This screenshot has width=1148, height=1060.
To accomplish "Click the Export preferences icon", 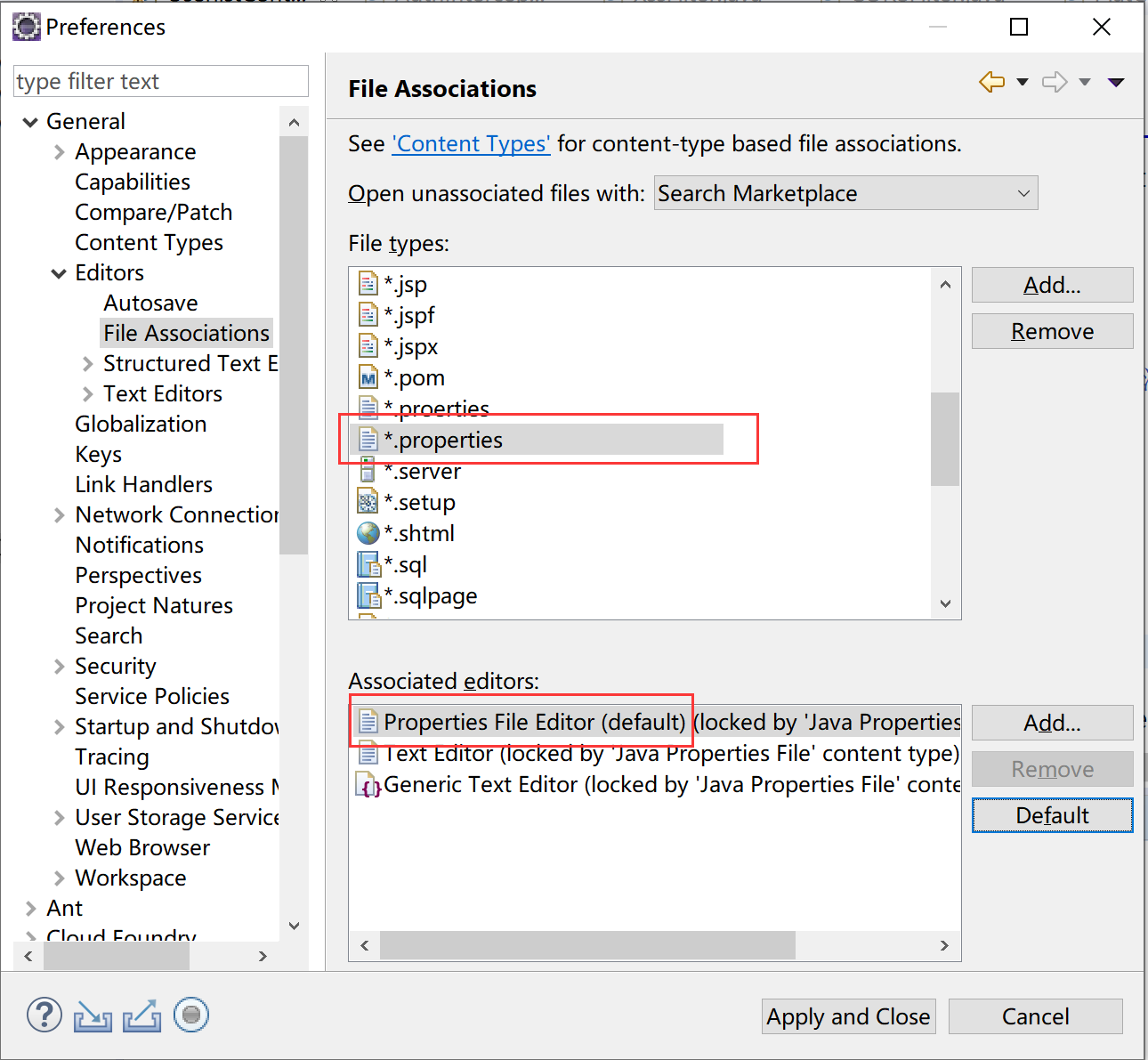I will [x=141, y=1015].
